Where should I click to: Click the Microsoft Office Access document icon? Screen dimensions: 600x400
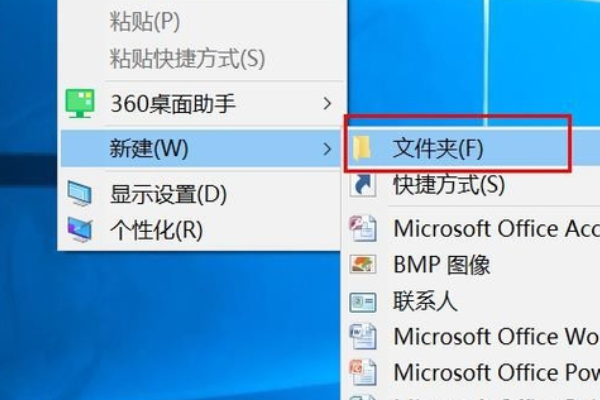point(363,228)
